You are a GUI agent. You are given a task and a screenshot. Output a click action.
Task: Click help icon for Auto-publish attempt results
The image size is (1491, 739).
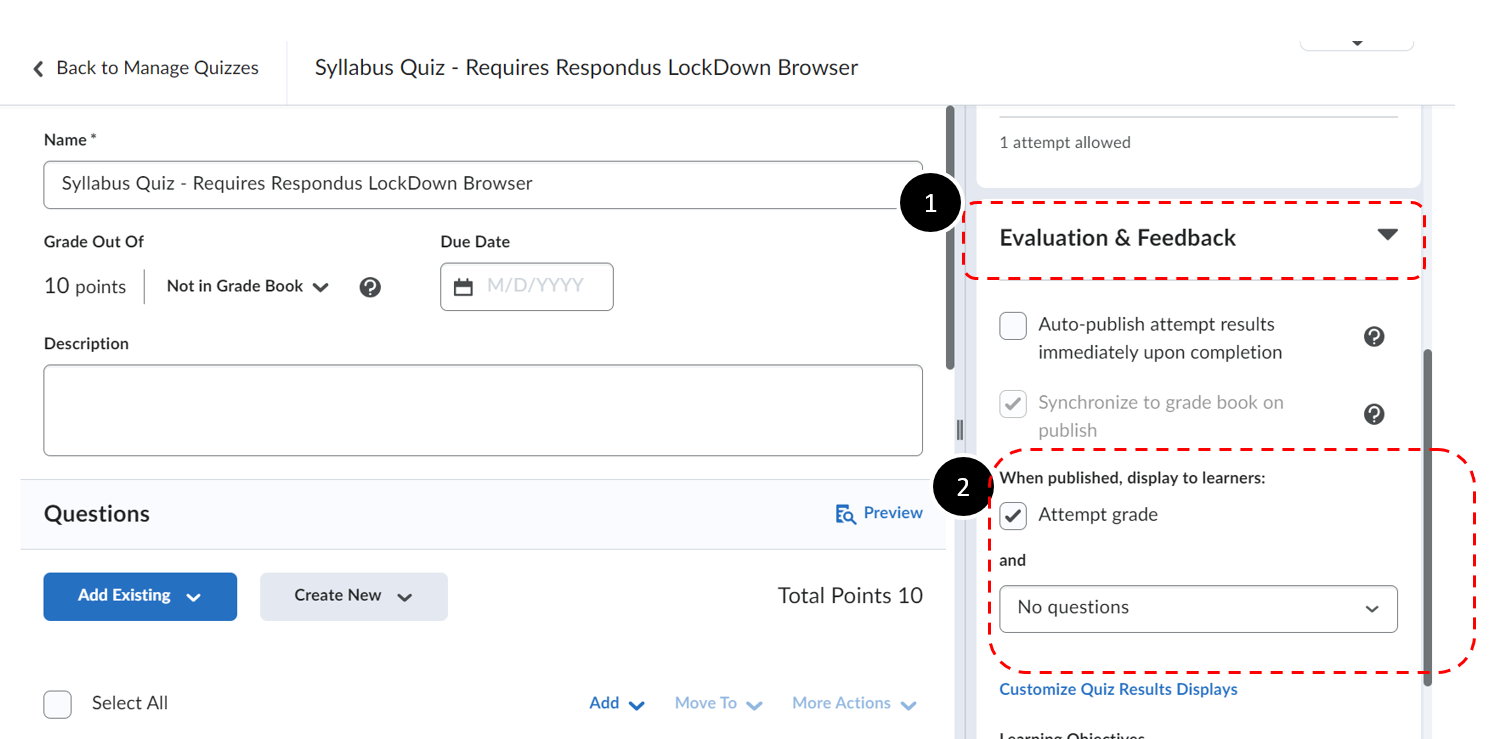[x=1374, y=337]
